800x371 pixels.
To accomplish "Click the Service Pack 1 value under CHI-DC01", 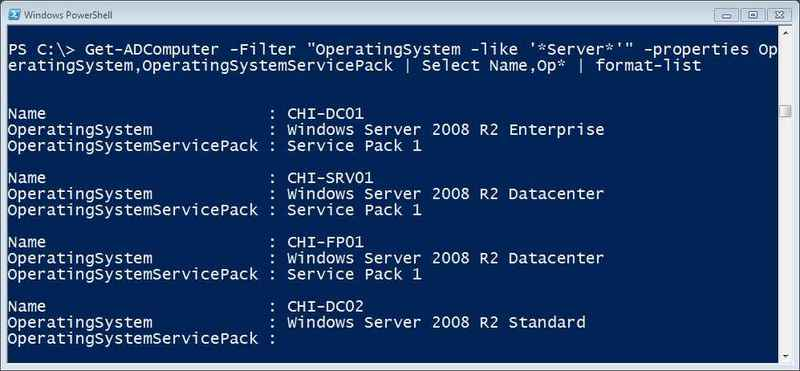I will click(354, 146).
